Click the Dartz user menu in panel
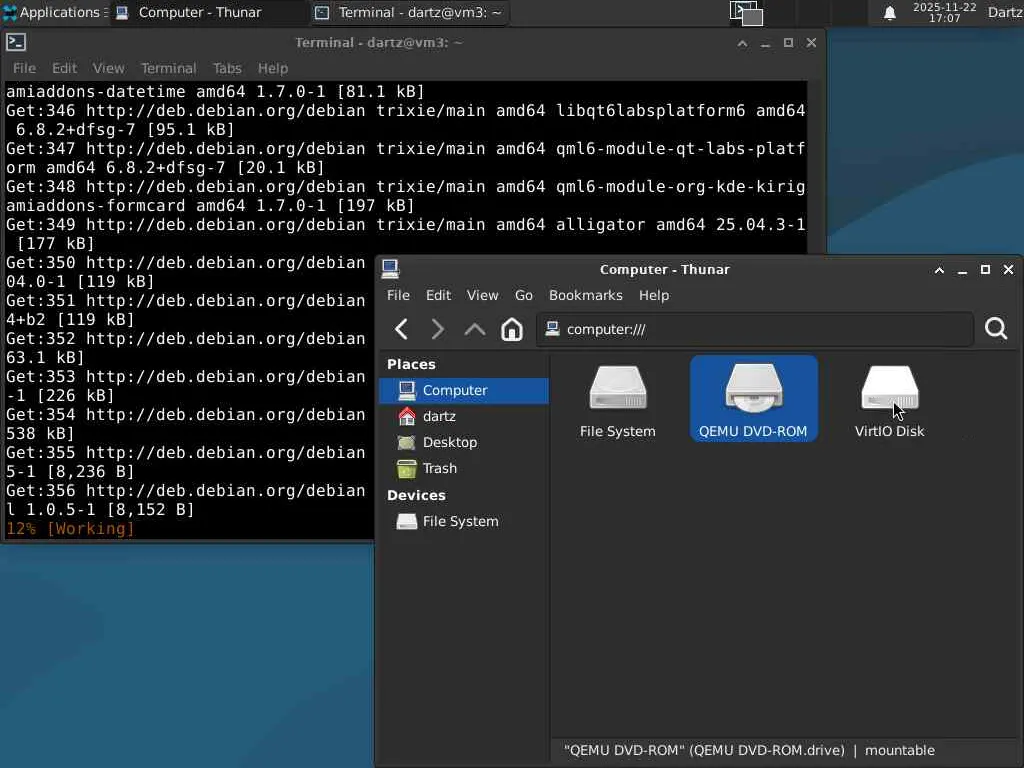1024x768 pixels. (x=1005, y=12)
